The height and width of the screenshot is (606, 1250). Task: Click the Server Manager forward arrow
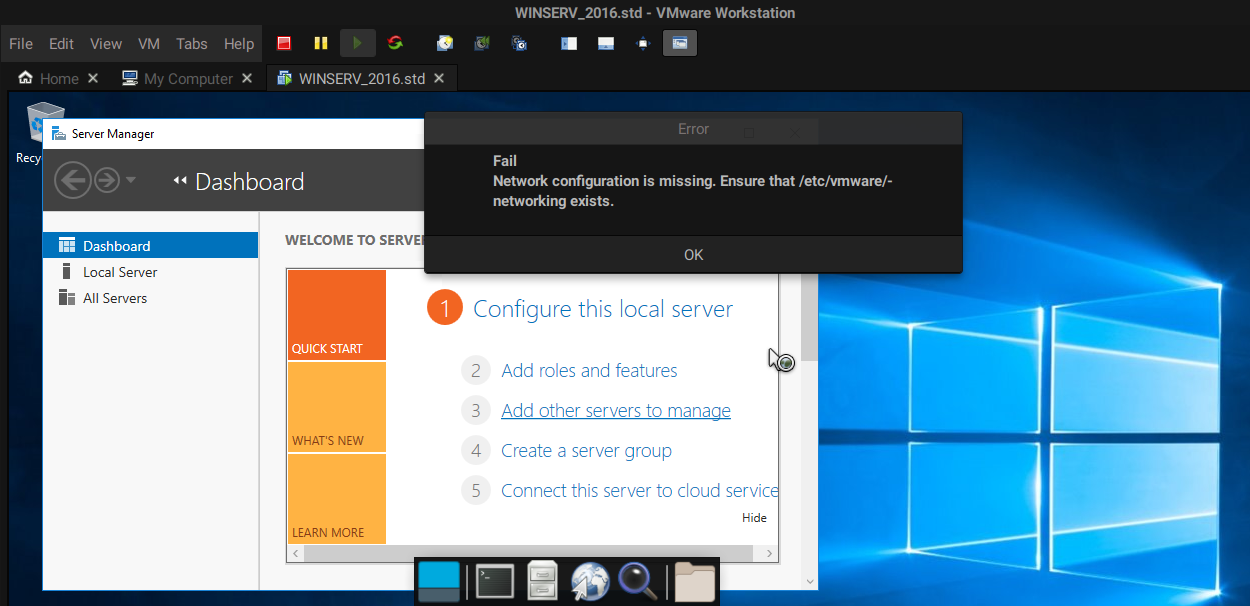[x=106, y=181]
